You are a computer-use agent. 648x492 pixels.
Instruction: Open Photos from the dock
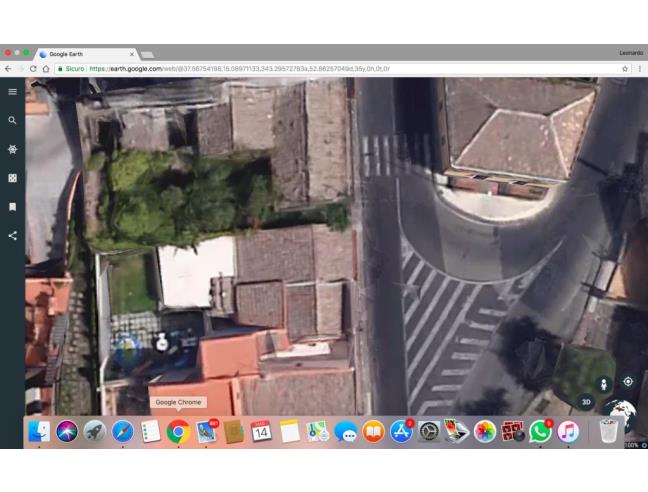click(x=485, y=432)
